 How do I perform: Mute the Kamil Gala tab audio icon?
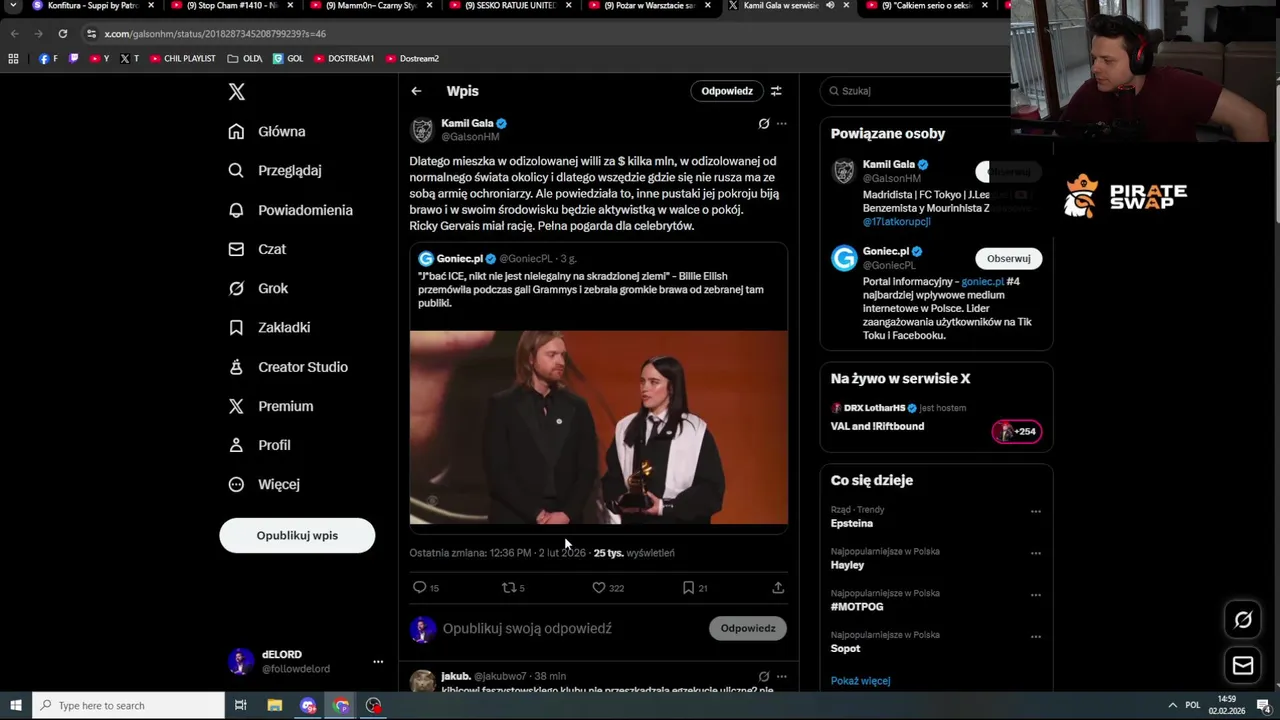[830, 6]
